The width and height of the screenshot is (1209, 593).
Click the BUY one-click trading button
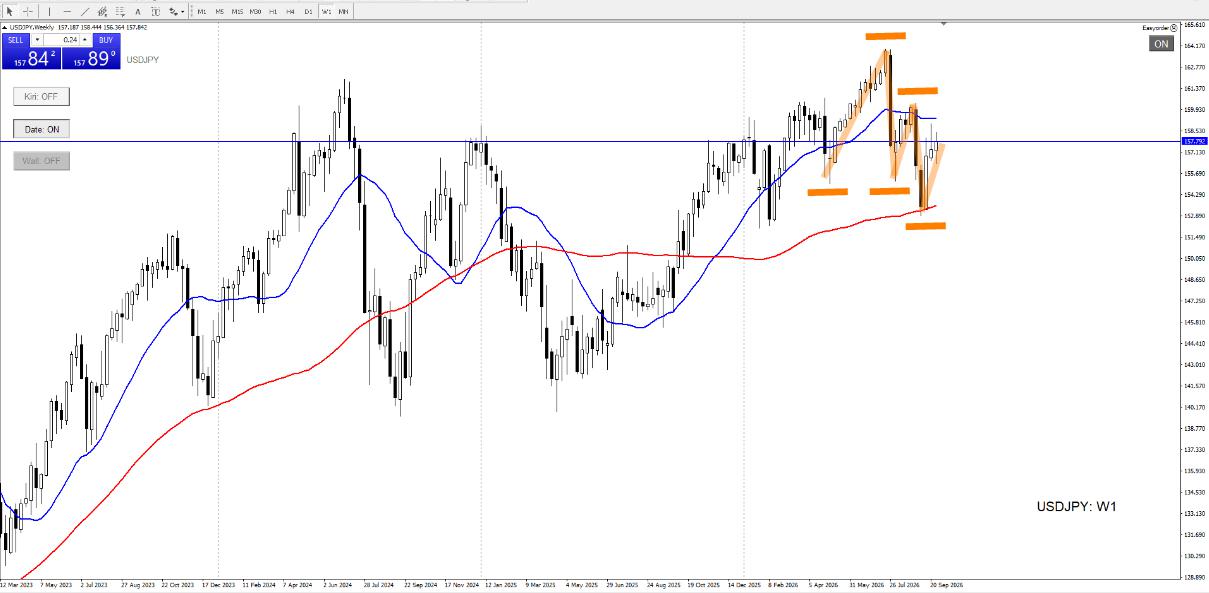106,40
